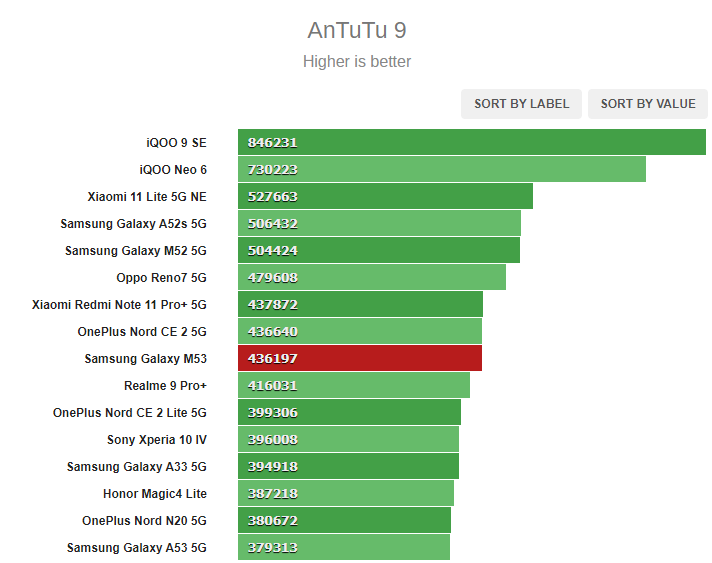Click the Samsung Galaxy M52 5G bar
712x563 pixels.
pyautogui.click(x=379, y=250)
